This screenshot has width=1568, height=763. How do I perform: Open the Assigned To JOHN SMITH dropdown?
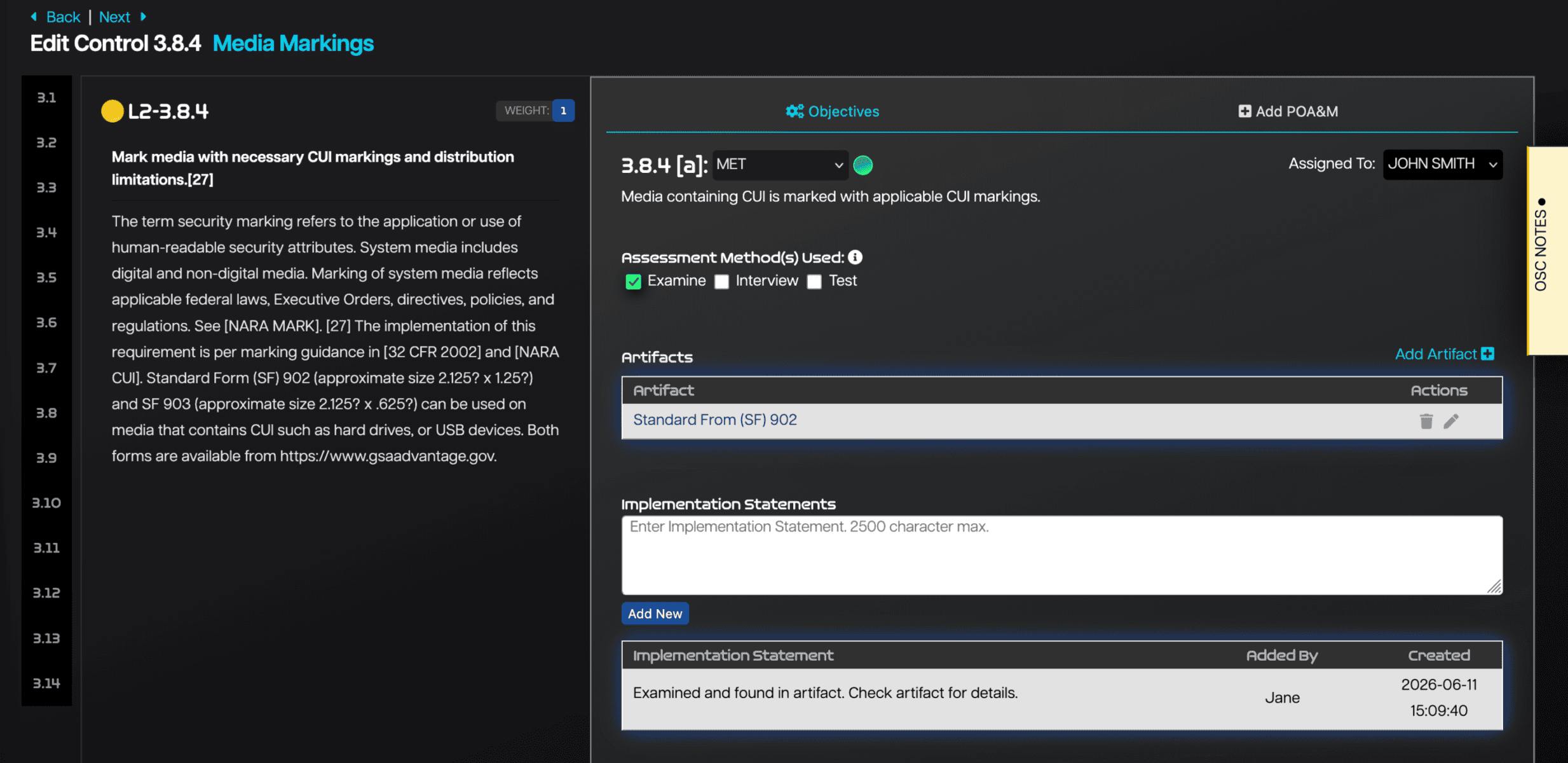click(x=1443, y=164)
